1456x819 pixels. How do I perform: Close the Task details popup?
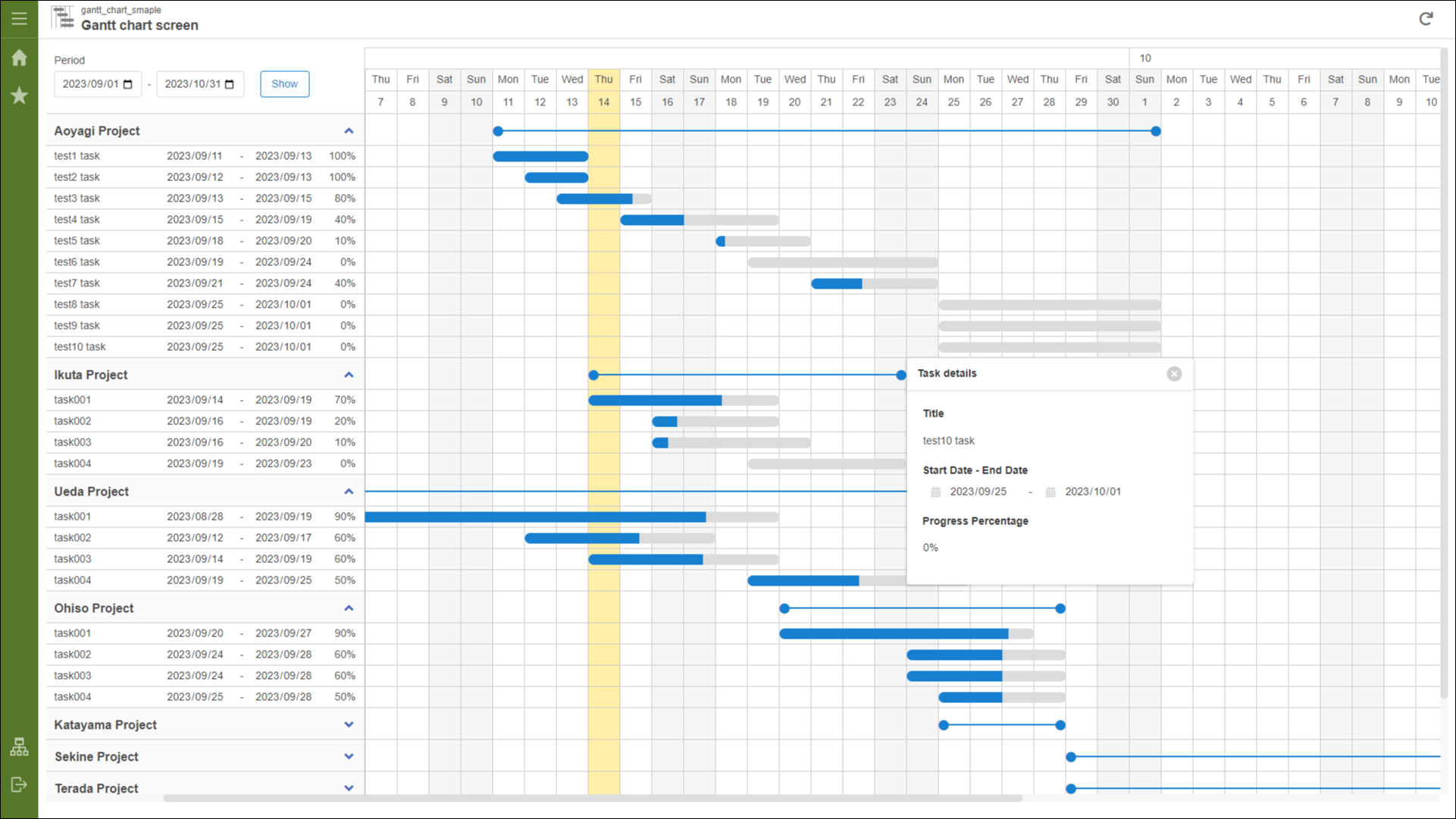(x=1173, y=374)
